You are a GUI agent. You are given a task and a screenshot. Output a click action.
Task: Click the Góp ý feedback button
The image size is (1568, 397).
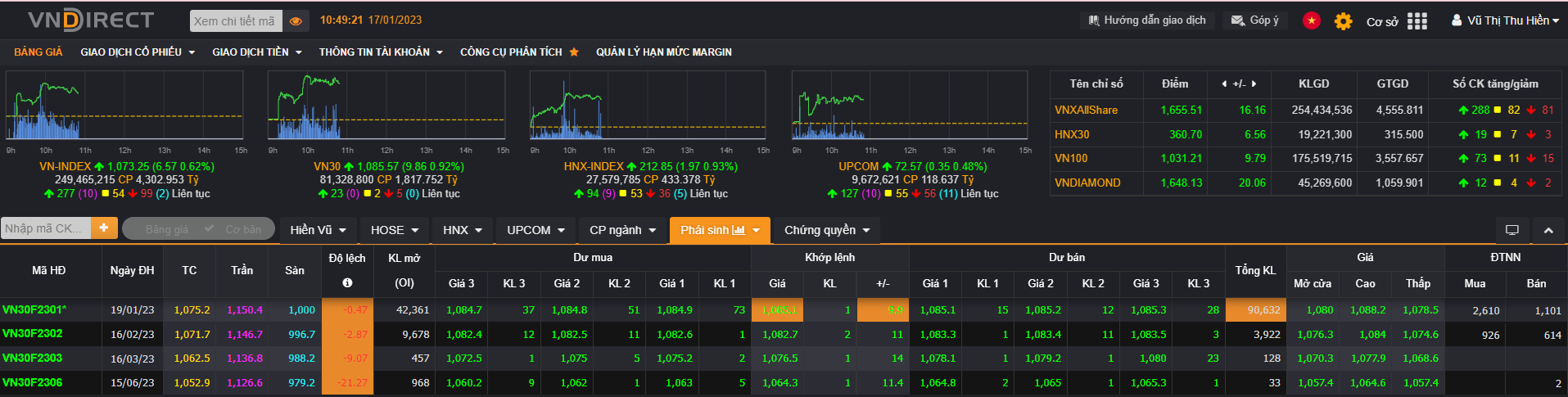1255,20
